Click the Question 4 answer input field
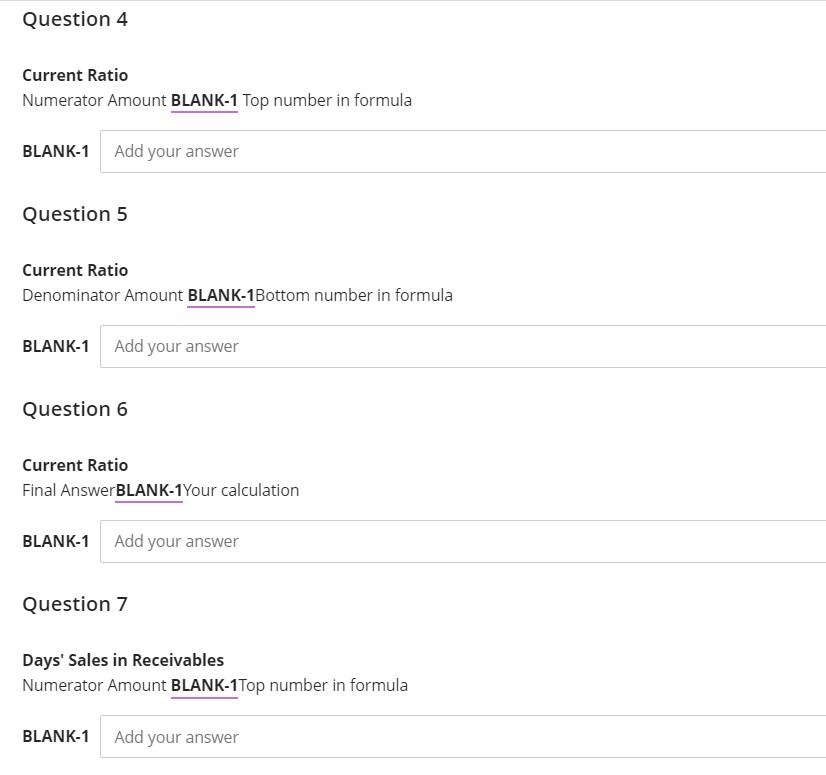826x775 pixels. (x=400, y=151)
